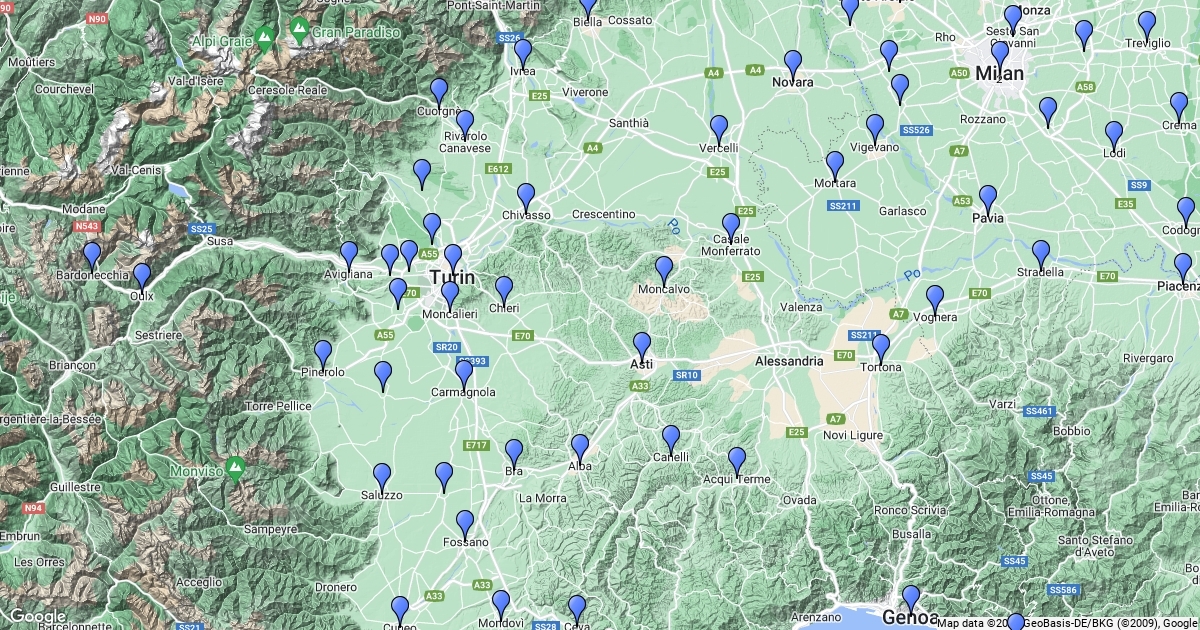Click the marker pin at Pavia
Screen dimensions: 1200x630
coord(988,201)
